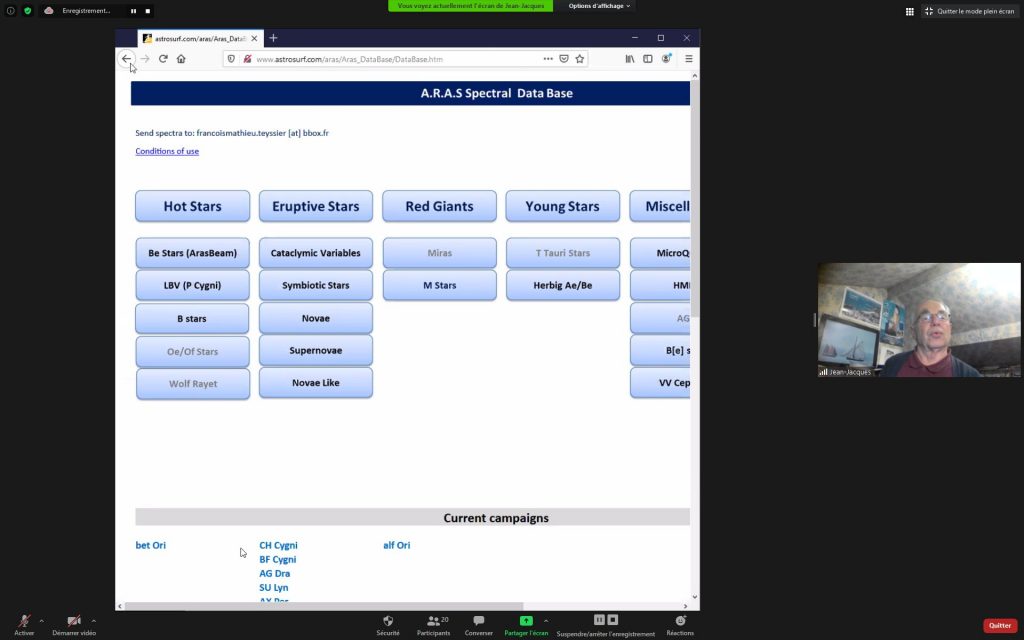Close the astrosurf.com tab
The image size is (1024, 640).
click(254, 39)
